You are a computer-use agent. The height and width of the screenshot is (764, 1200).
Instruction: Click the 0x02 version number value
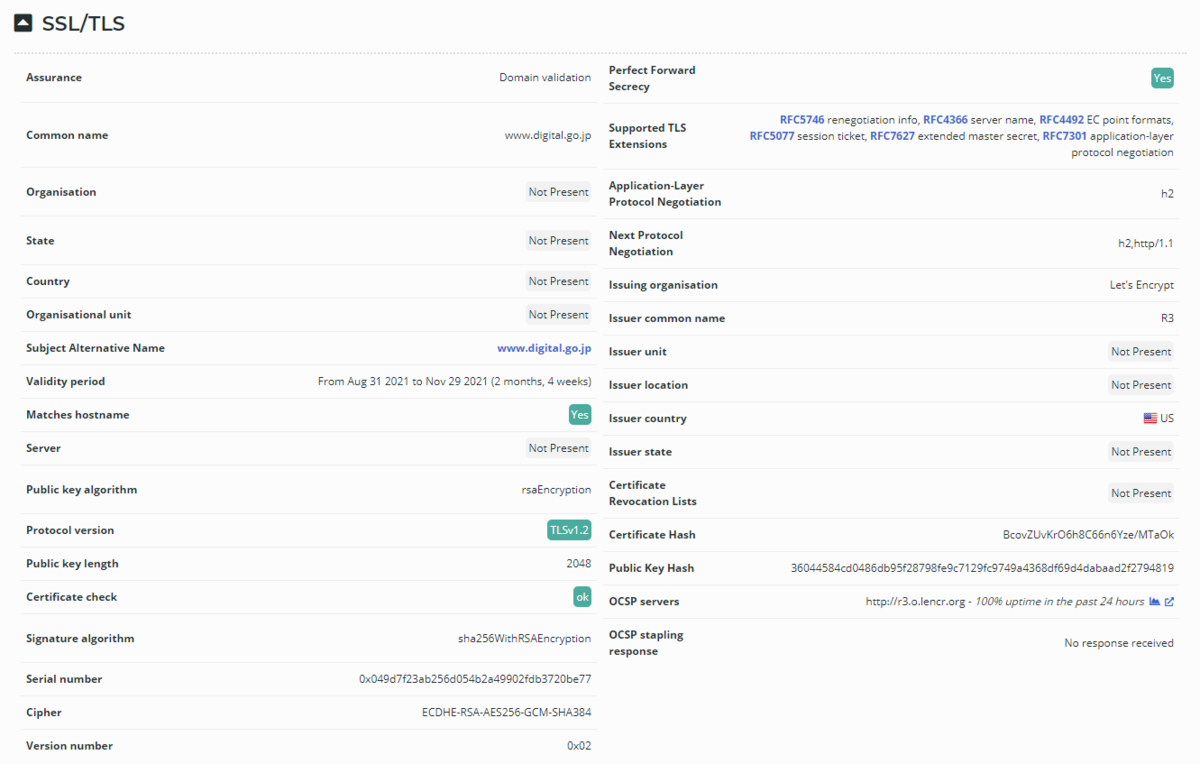pos(579,746)
